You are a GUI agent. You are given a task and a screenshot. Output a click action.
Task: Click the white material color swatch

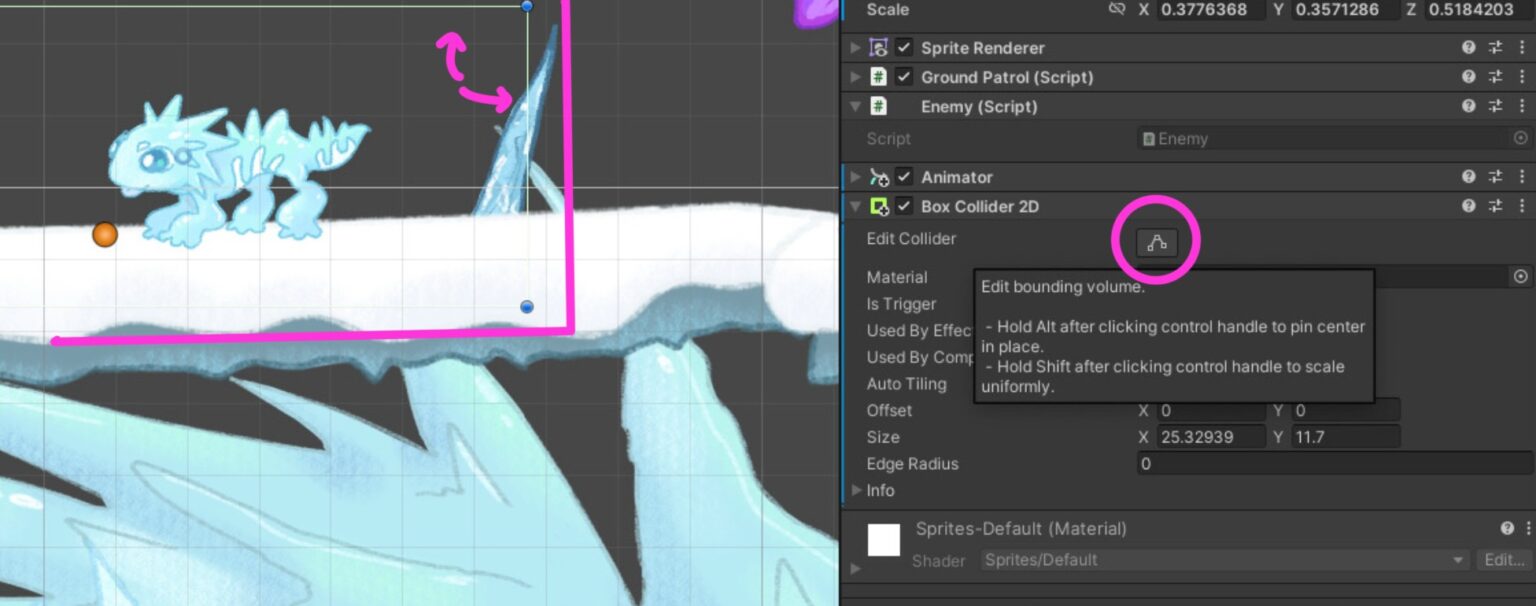coord(884,540)
